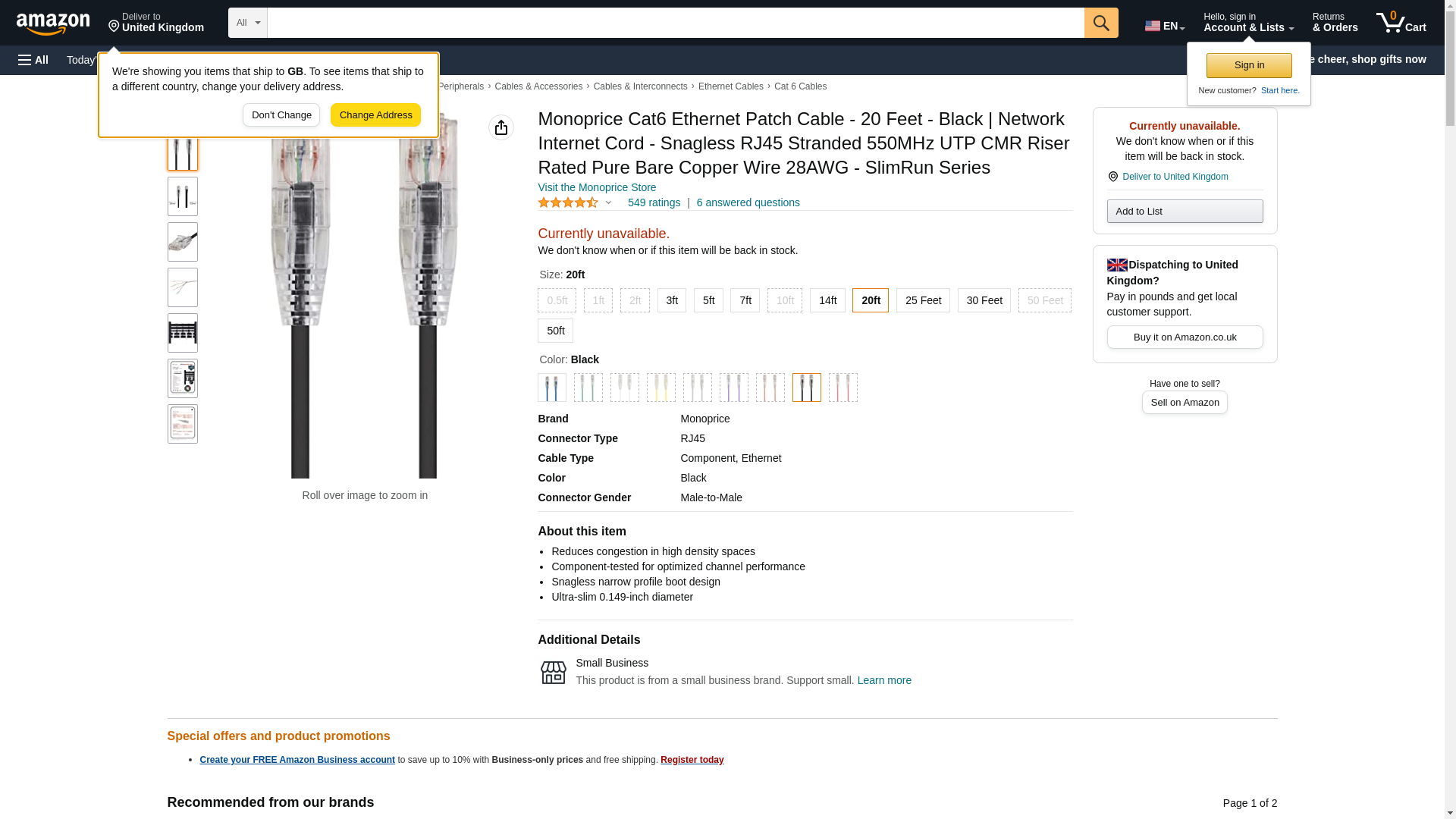Expand the EN language selector
1456x819 pixels.
pos(1165,26)
